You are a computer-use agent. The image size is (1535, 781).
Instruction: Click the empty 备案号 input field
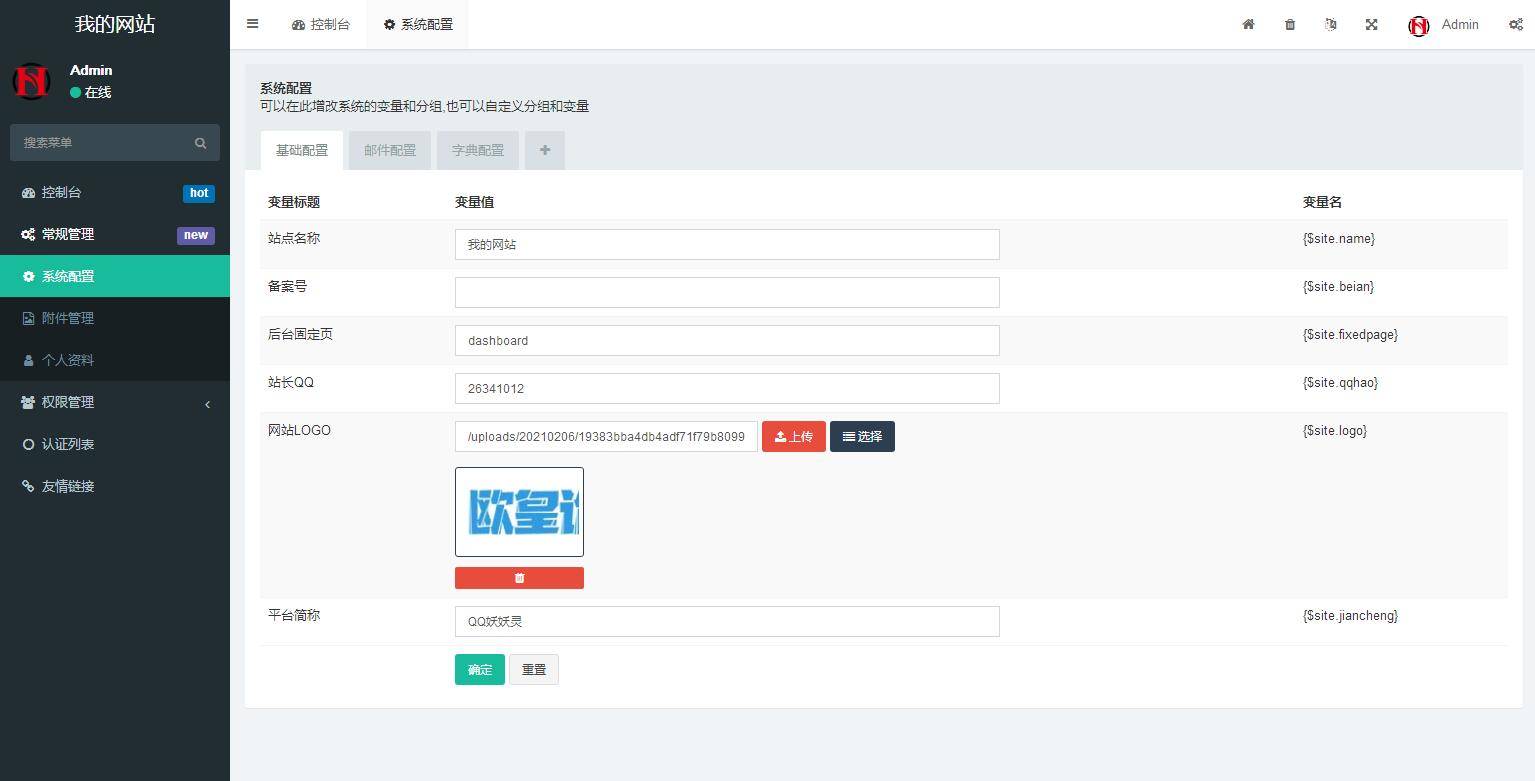(x=727, y=292)
